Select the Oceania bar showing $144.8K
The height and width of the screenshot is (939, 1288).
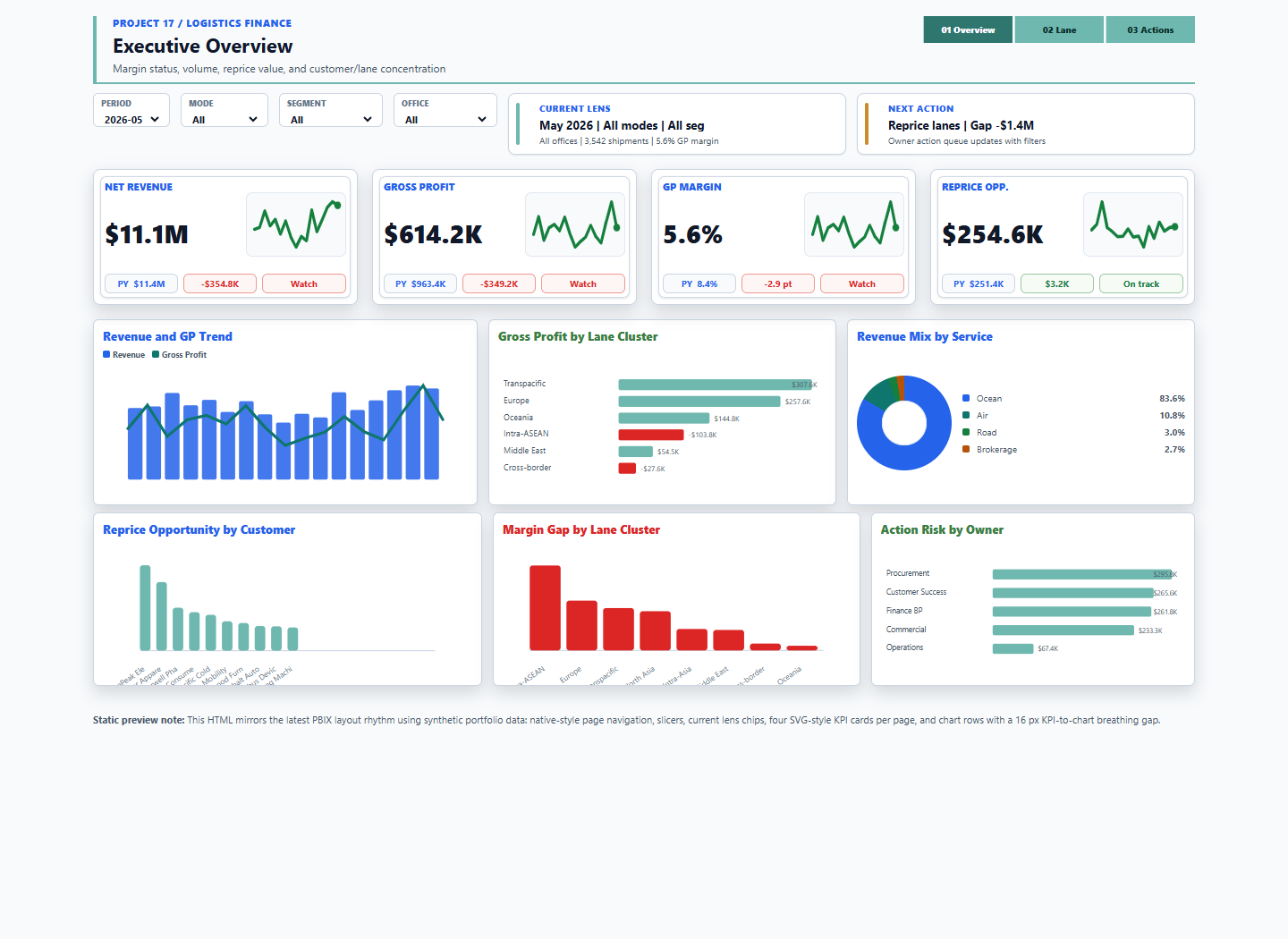[x=664, y=418]
